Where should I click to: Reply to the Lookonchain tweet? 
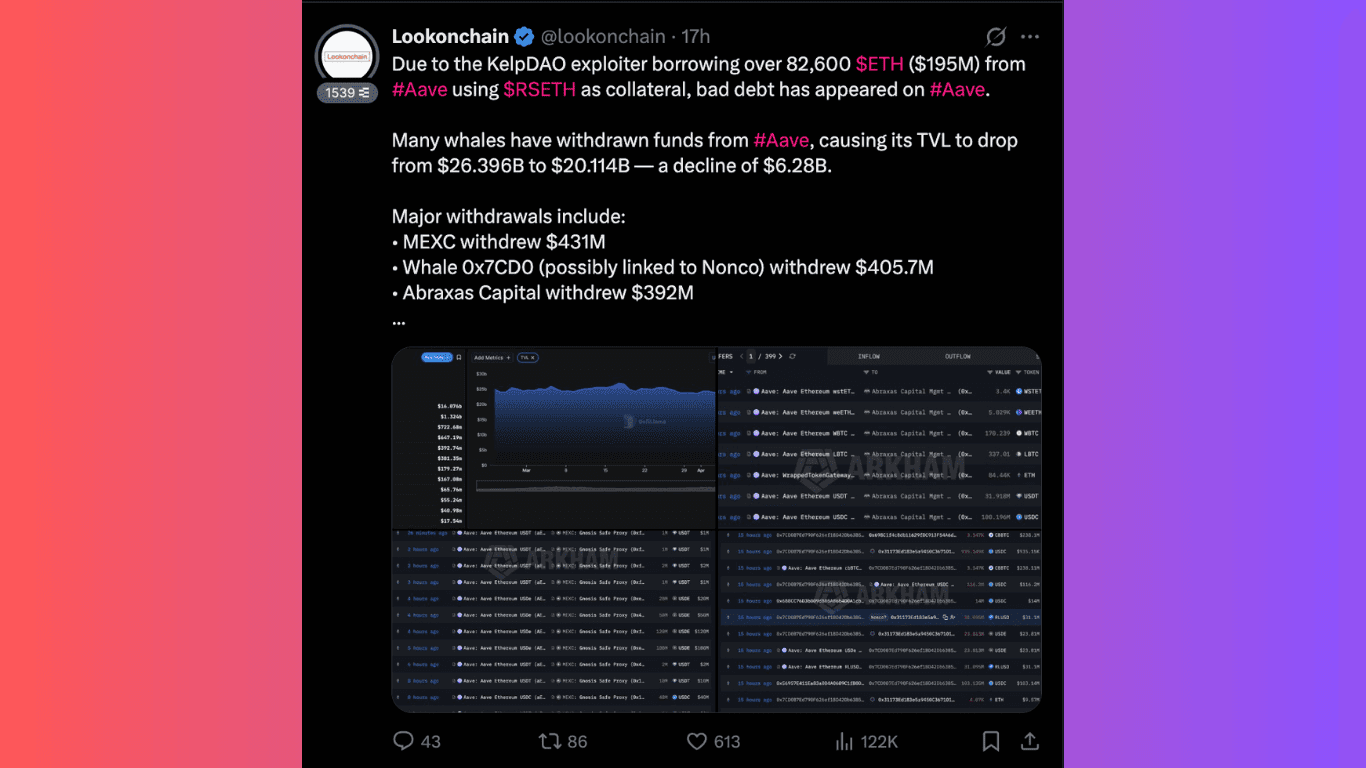coord(404,741)
